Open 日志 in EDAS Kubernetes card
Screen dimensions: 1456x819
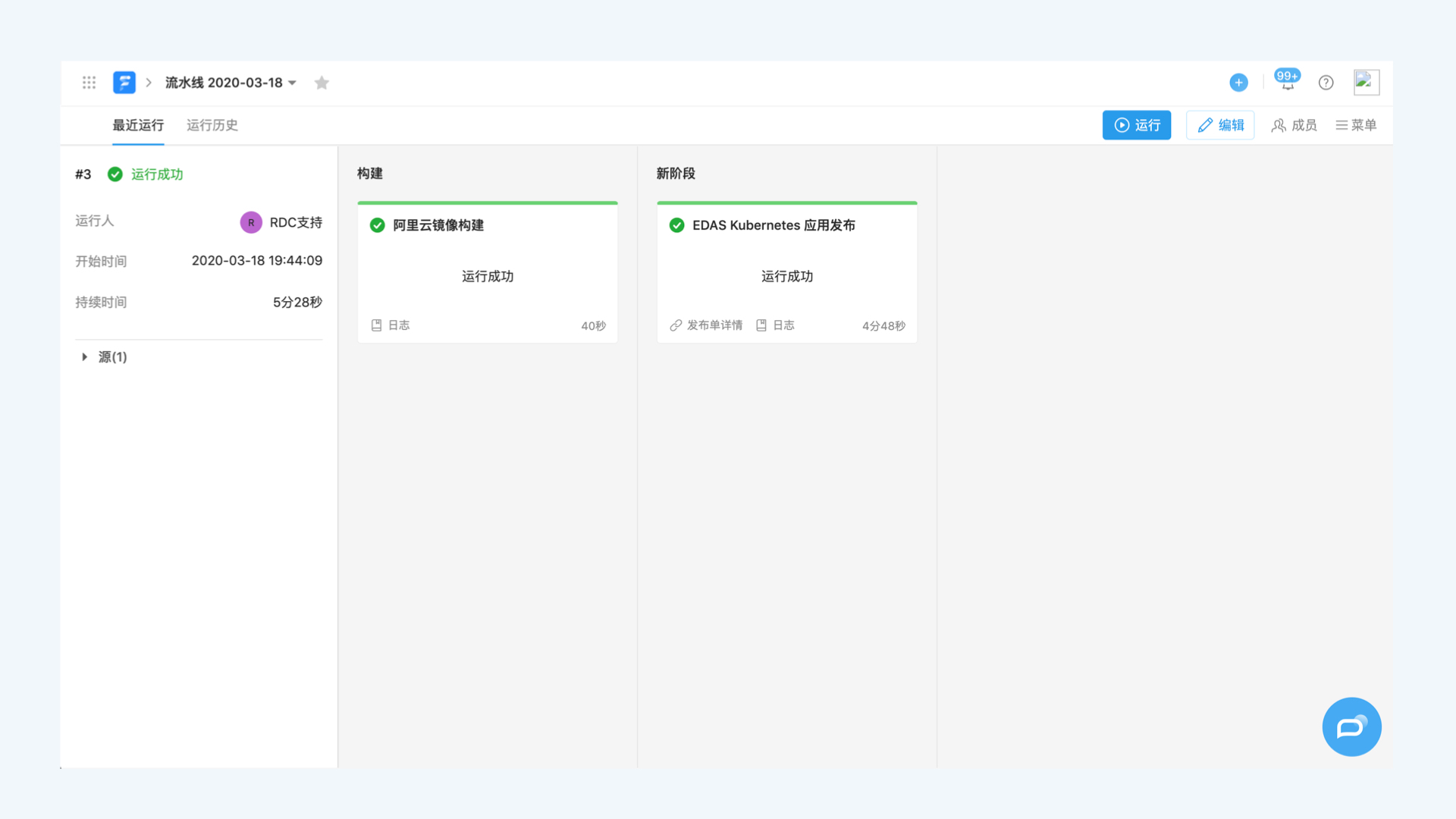point(775,325)
